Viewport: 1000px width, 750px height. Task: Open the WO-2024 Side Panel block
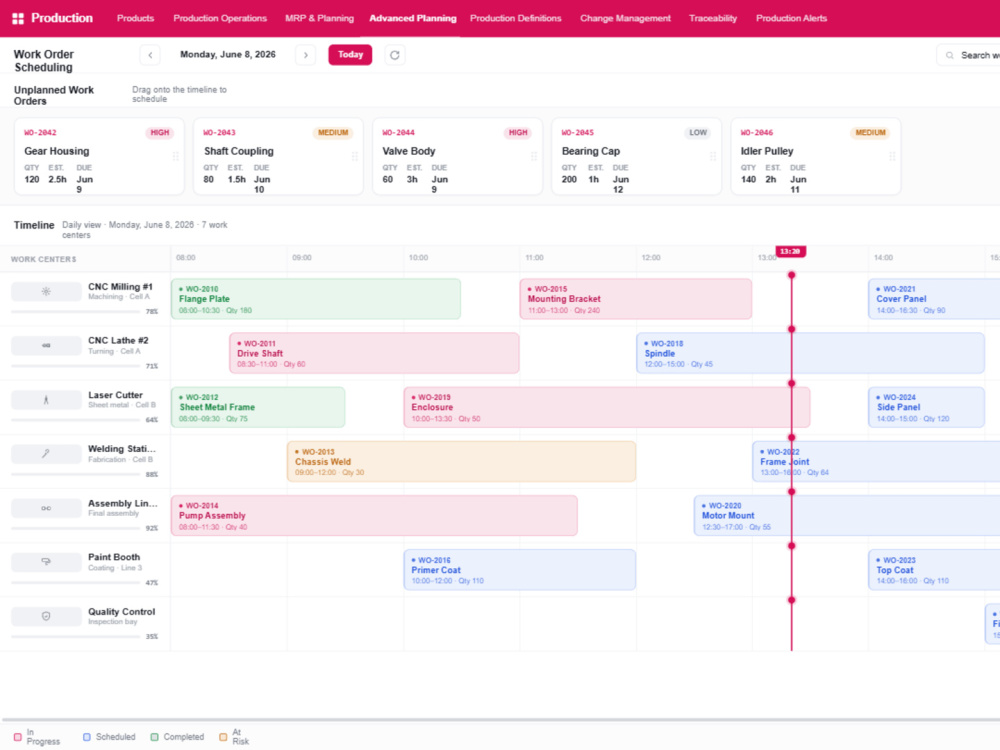926,407
